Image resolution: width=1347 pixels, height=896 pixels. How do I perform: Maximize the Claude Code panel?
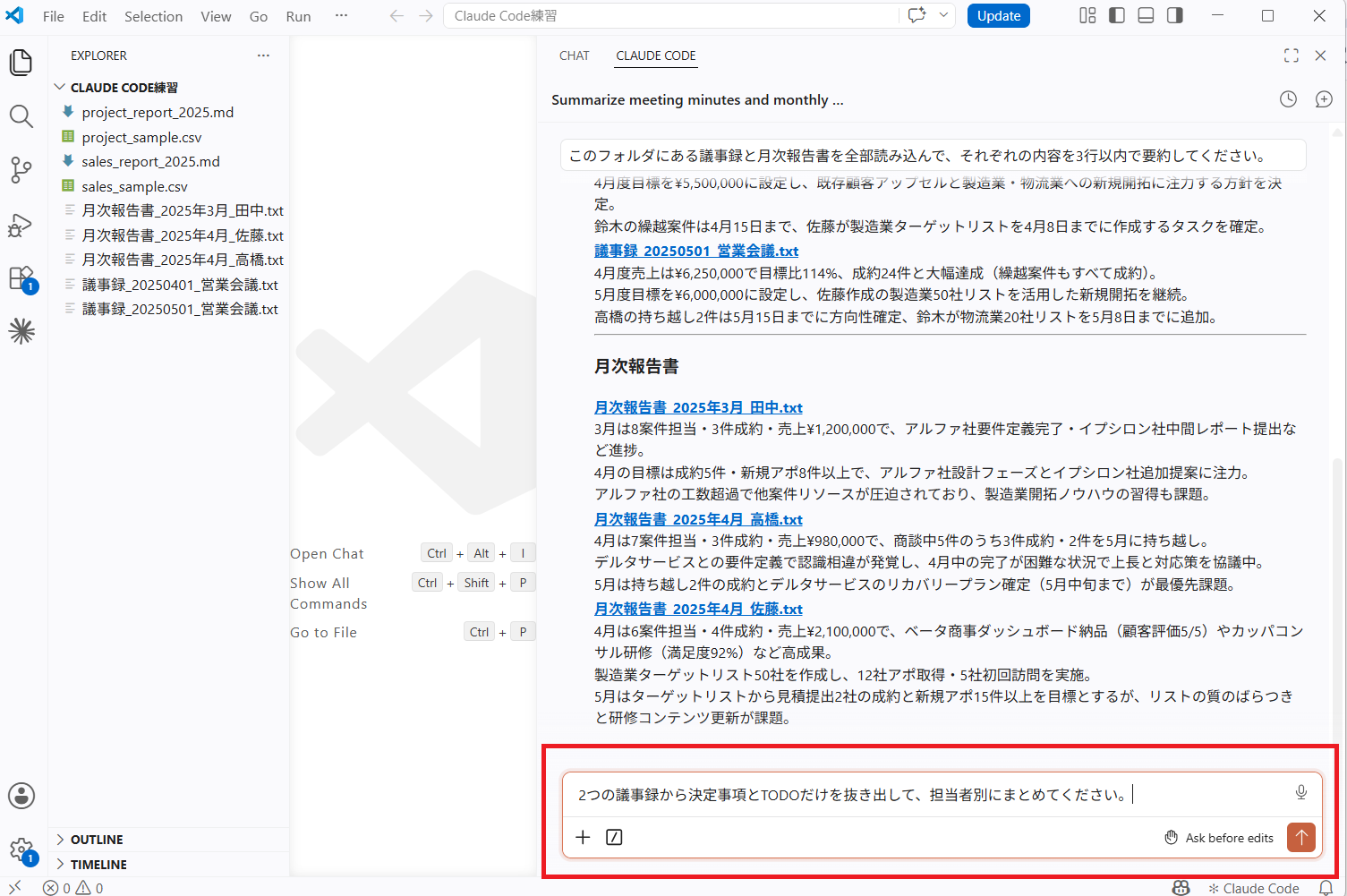click(x=1291, y=55)
